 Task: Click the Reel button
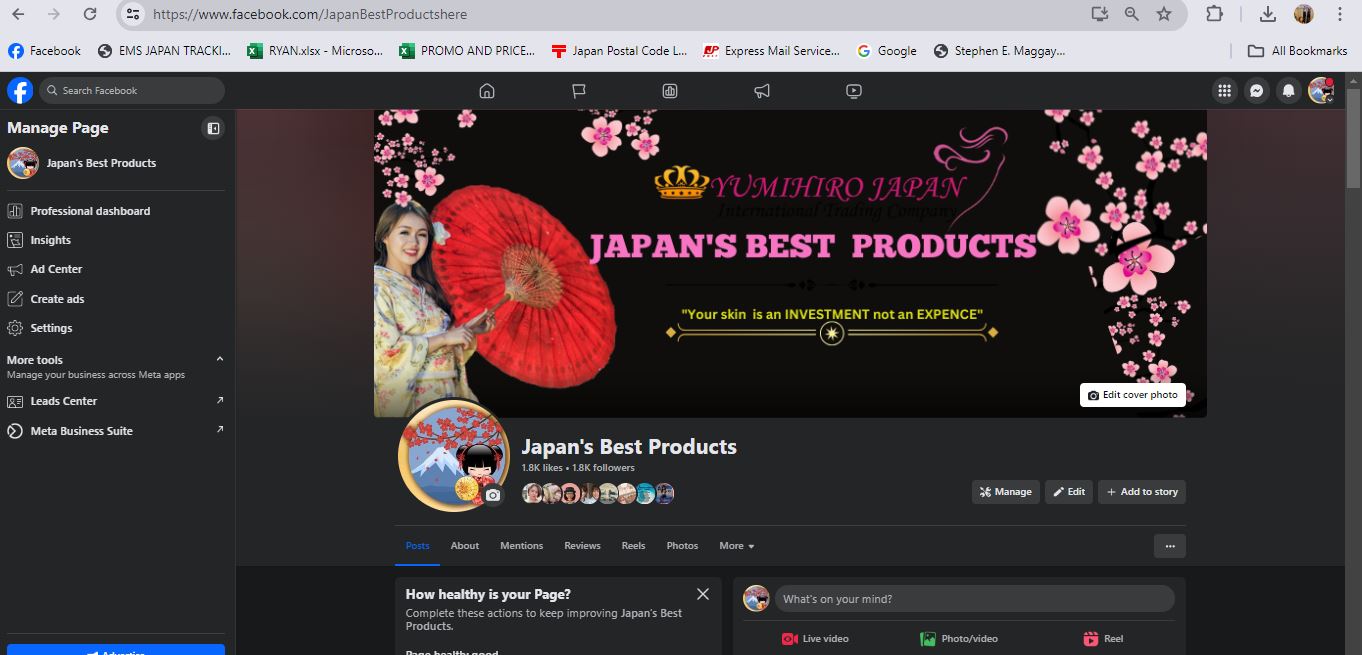pyautogui.click(x=1103, y=639)
